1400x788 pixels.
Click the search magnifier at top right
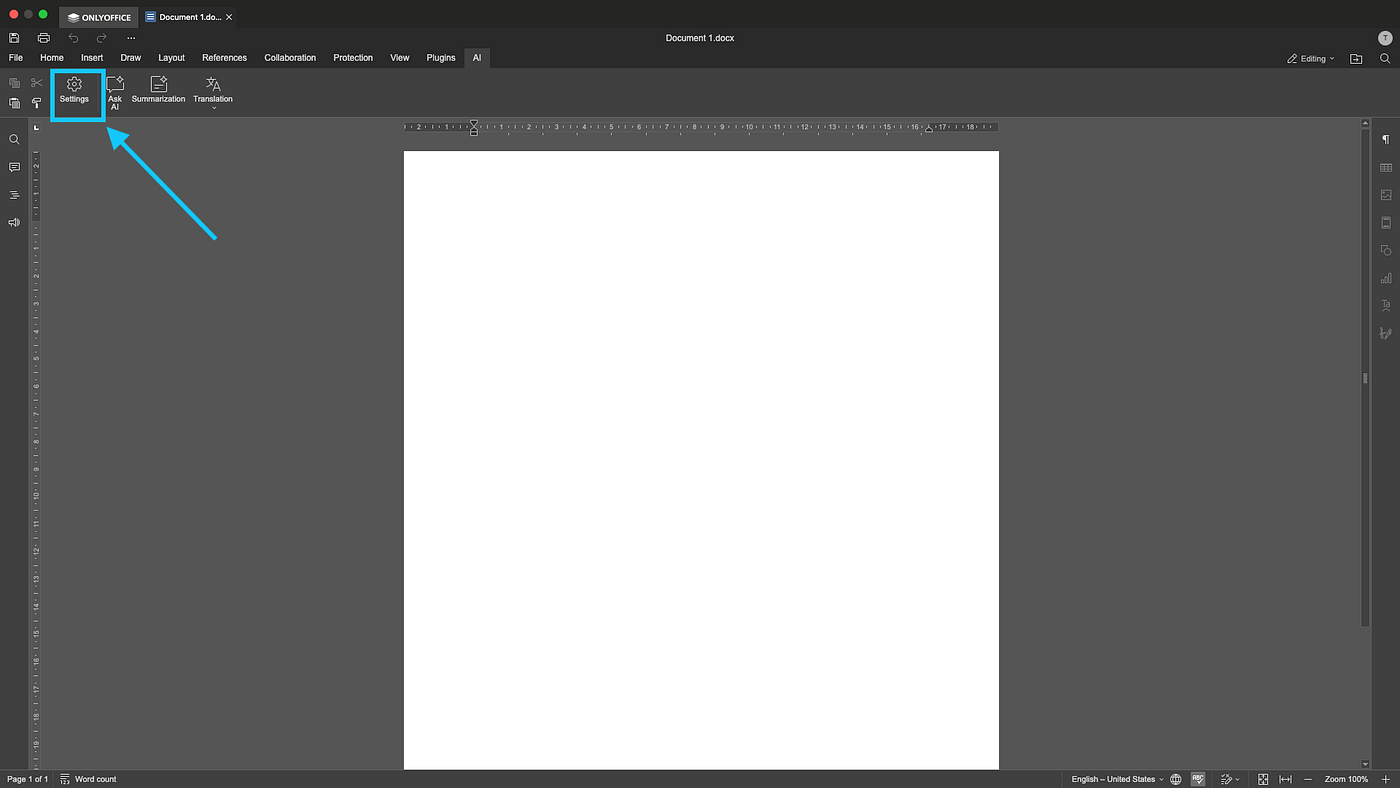(1385, 59)
